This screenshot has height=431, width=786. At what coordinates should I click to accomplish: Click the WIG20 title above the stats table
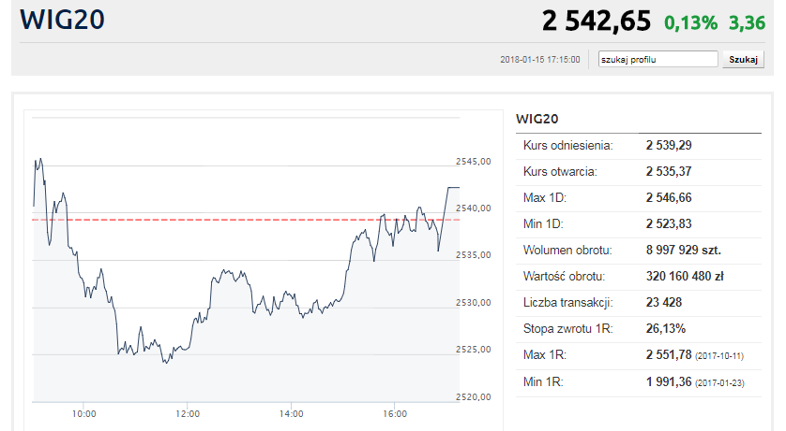[536, 119]
